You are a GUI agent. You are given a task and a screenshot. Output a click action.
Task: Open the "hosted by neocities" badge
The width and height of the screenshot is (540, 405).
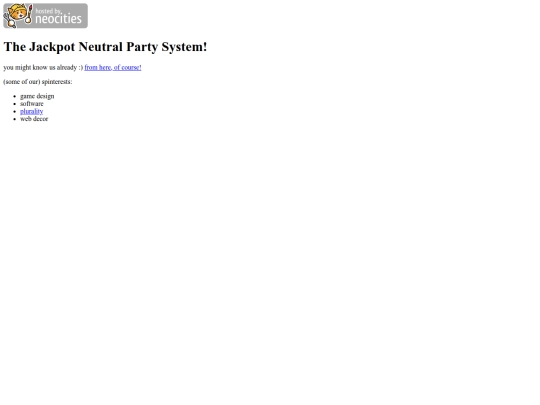tap(45, 16)
